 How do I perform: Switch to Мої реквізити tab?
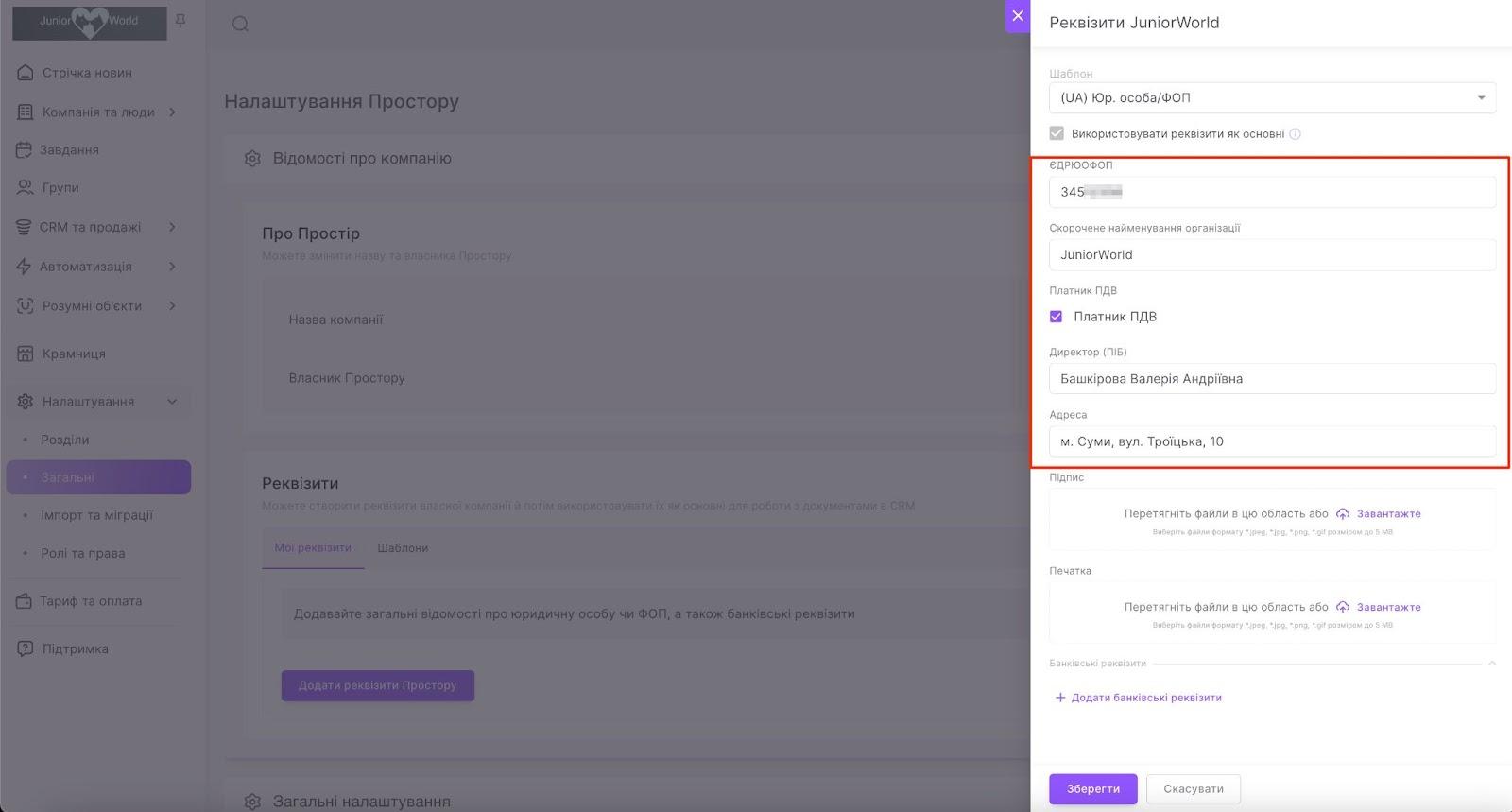point(313,548)
